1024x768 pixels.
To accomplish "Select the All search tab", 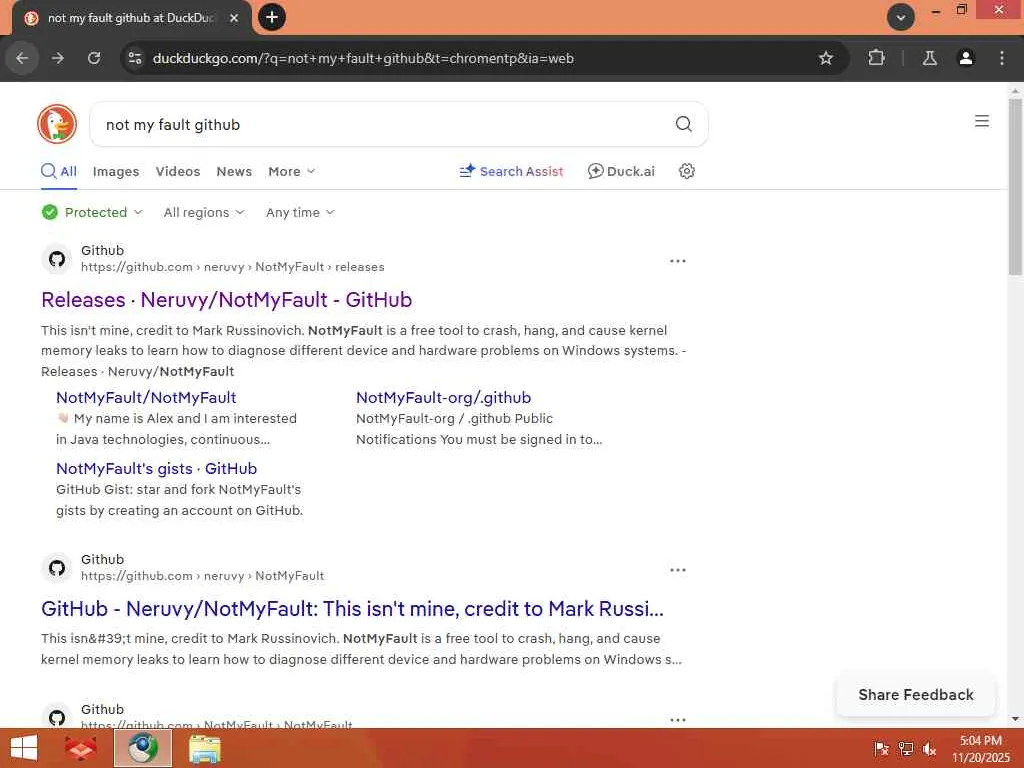I will tap(59, 171).
